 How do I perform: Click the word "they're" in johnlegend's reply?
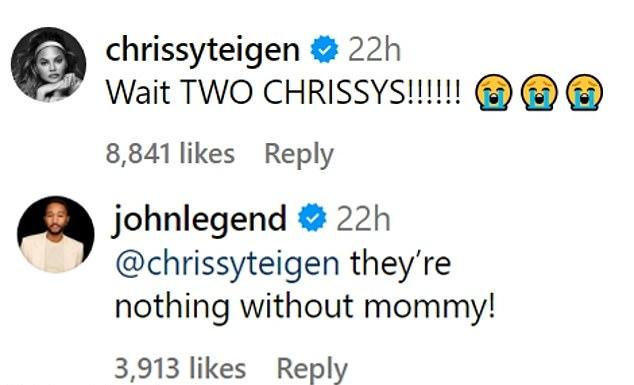point(401,264)
